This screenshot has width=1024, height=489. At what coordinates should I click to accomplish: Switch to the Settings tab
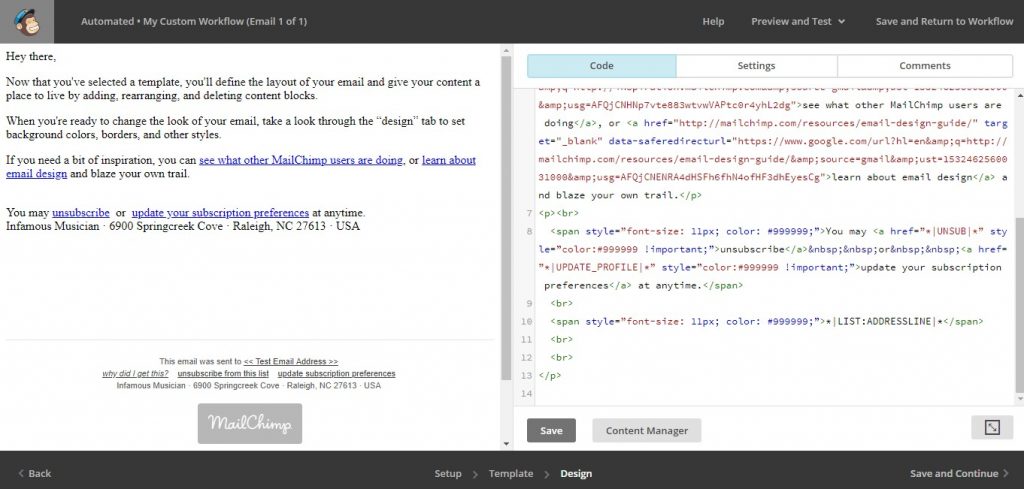pyautogui.click(x=756, y=66)
